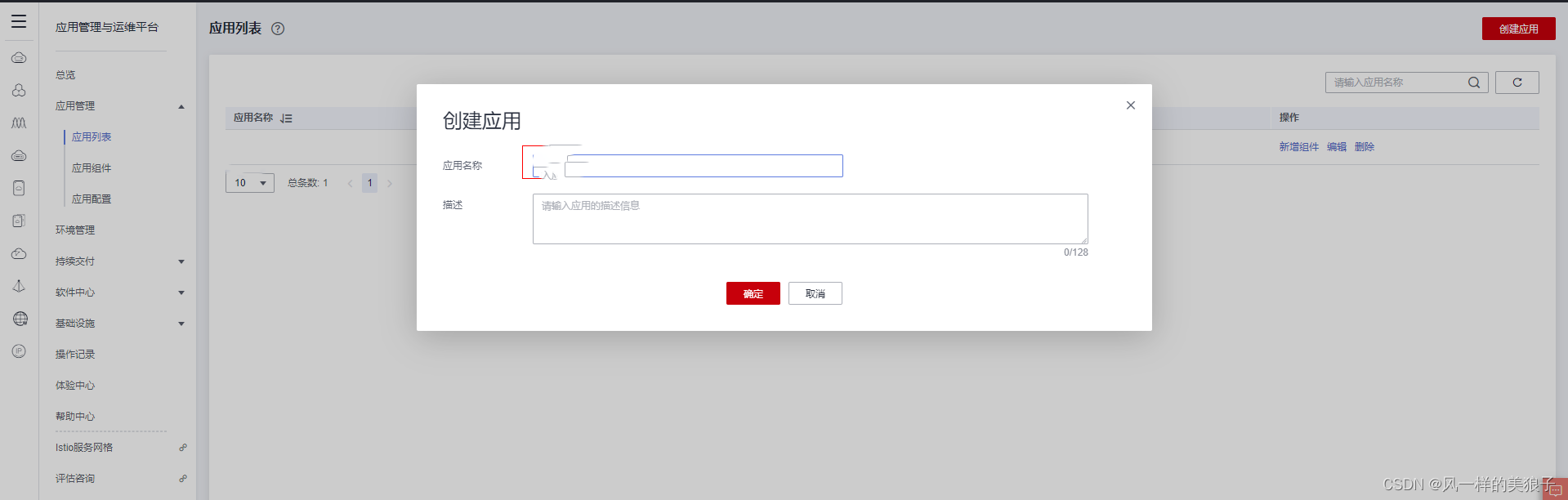Click the help question mark beside 应用列表
The height and width of the screenshot is (500, 1568).
[278, 29]
